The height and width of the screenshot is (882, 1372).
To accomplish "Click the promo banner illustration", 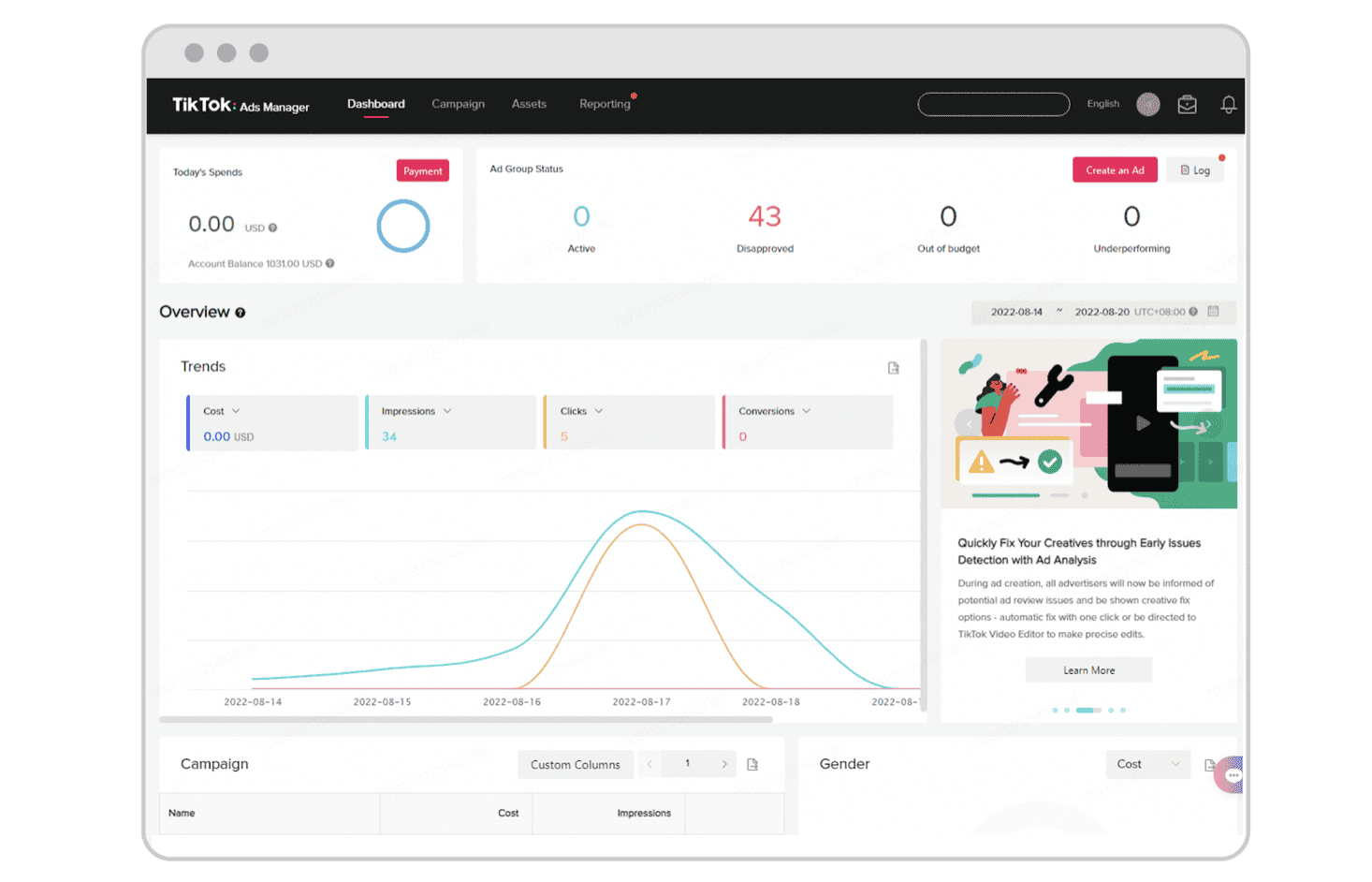I will (1088, 423).
